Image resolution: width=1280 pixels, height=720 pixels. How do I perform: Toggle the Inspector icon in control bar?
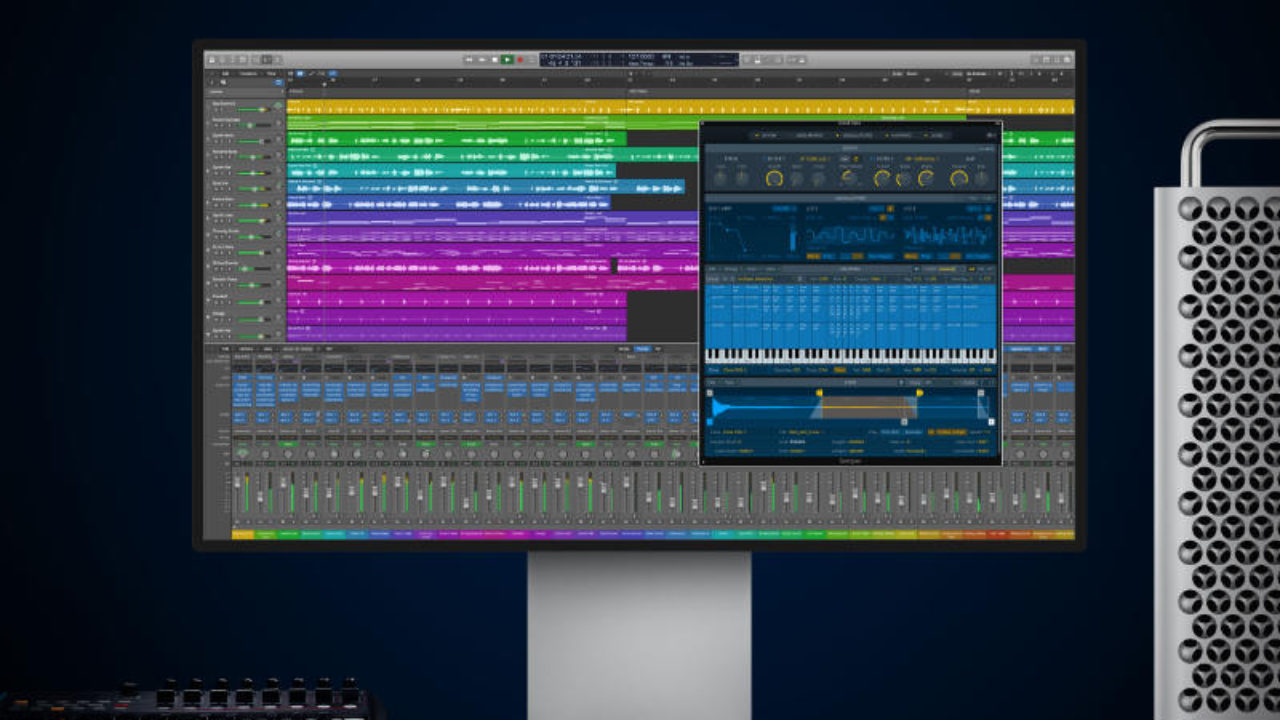coord(223,60)
